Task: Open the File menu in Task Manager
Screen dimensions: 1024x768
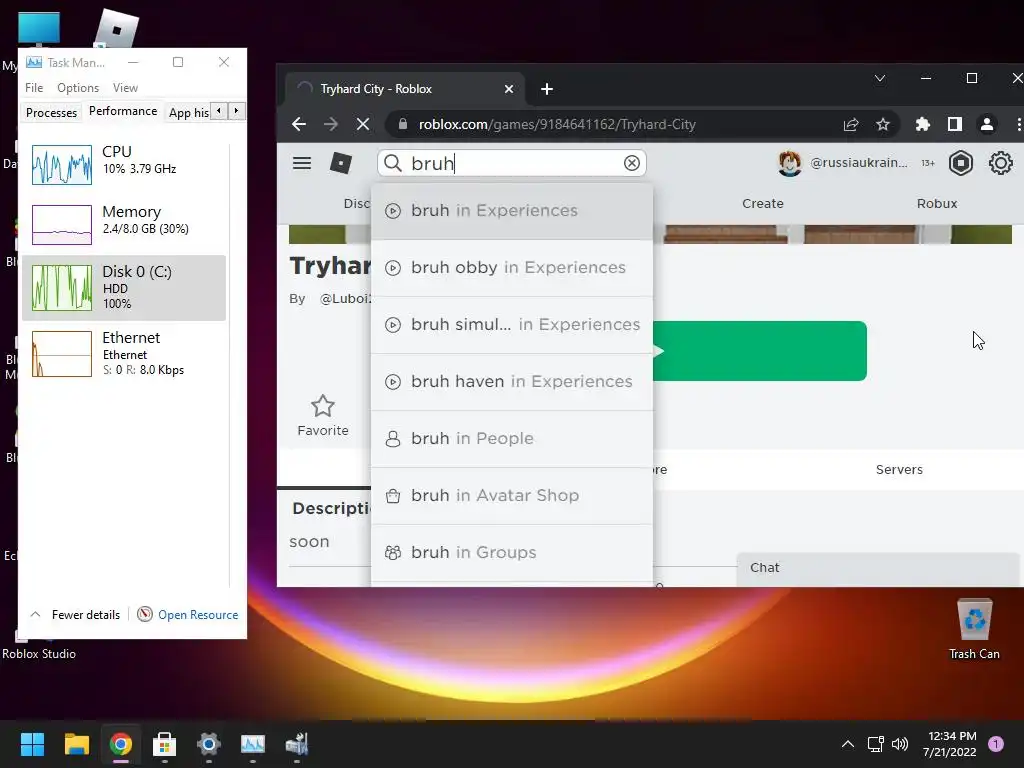Action: 34,88
